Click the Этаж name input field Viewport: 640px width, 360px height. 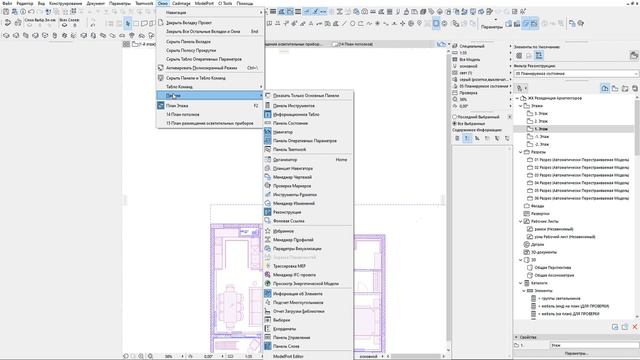pyautogui.click(x=594, y=345)
